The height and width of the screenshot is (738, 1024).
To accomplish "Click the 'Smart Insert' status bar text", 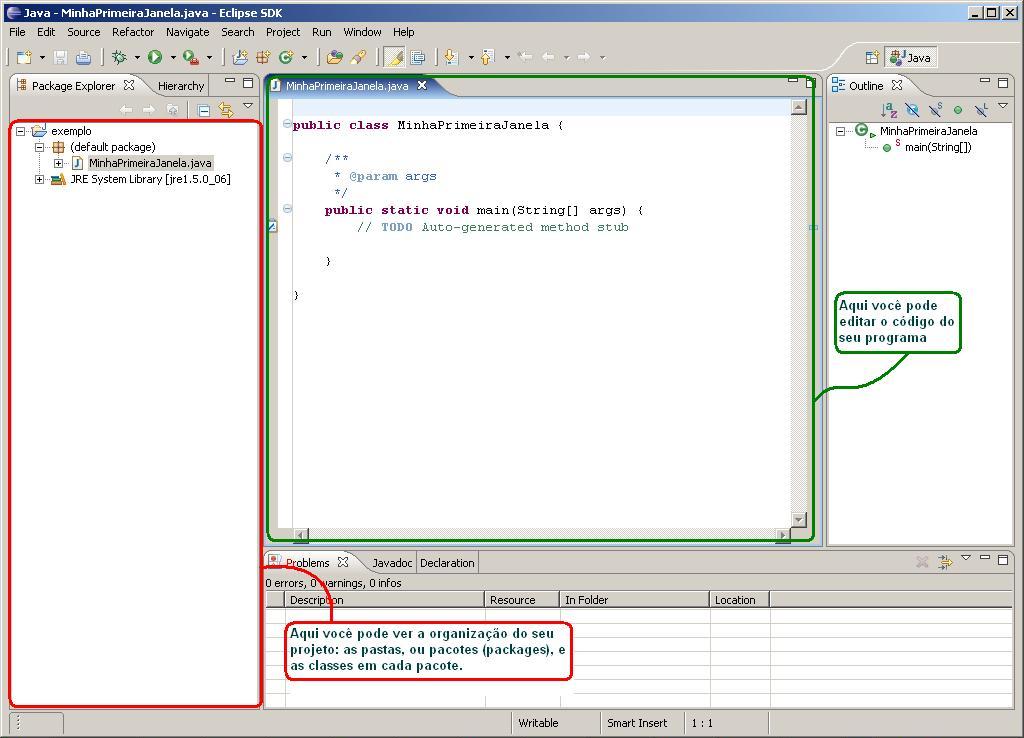I will [637, 723].
